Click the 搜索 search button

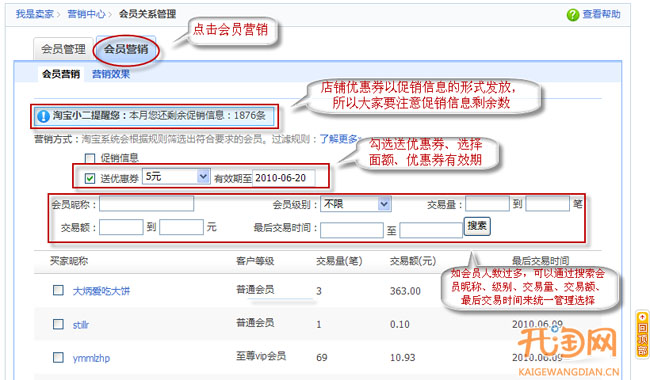477,226
